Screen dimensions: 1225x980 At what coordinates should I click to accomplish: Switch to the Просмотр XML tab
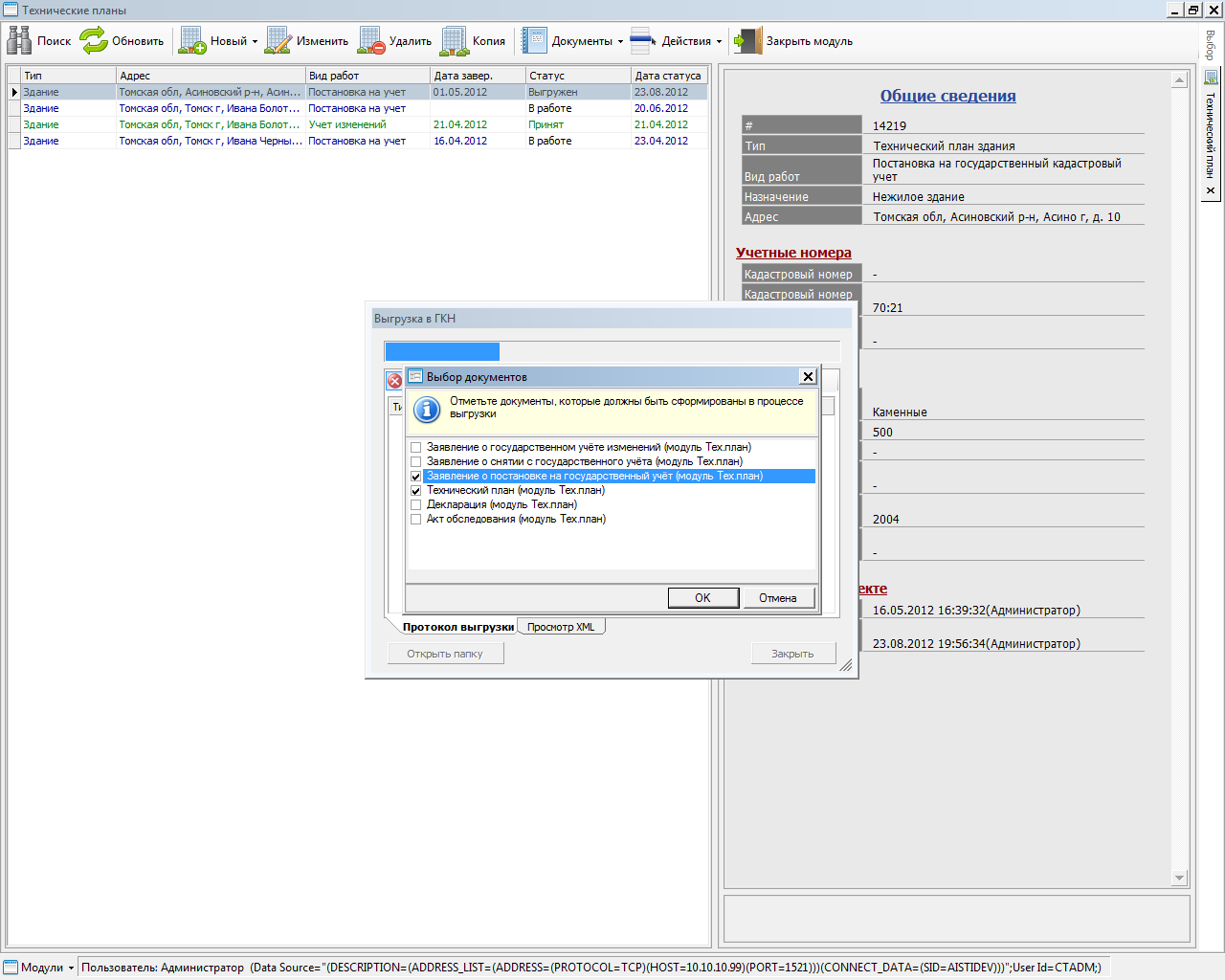(561, 627)
